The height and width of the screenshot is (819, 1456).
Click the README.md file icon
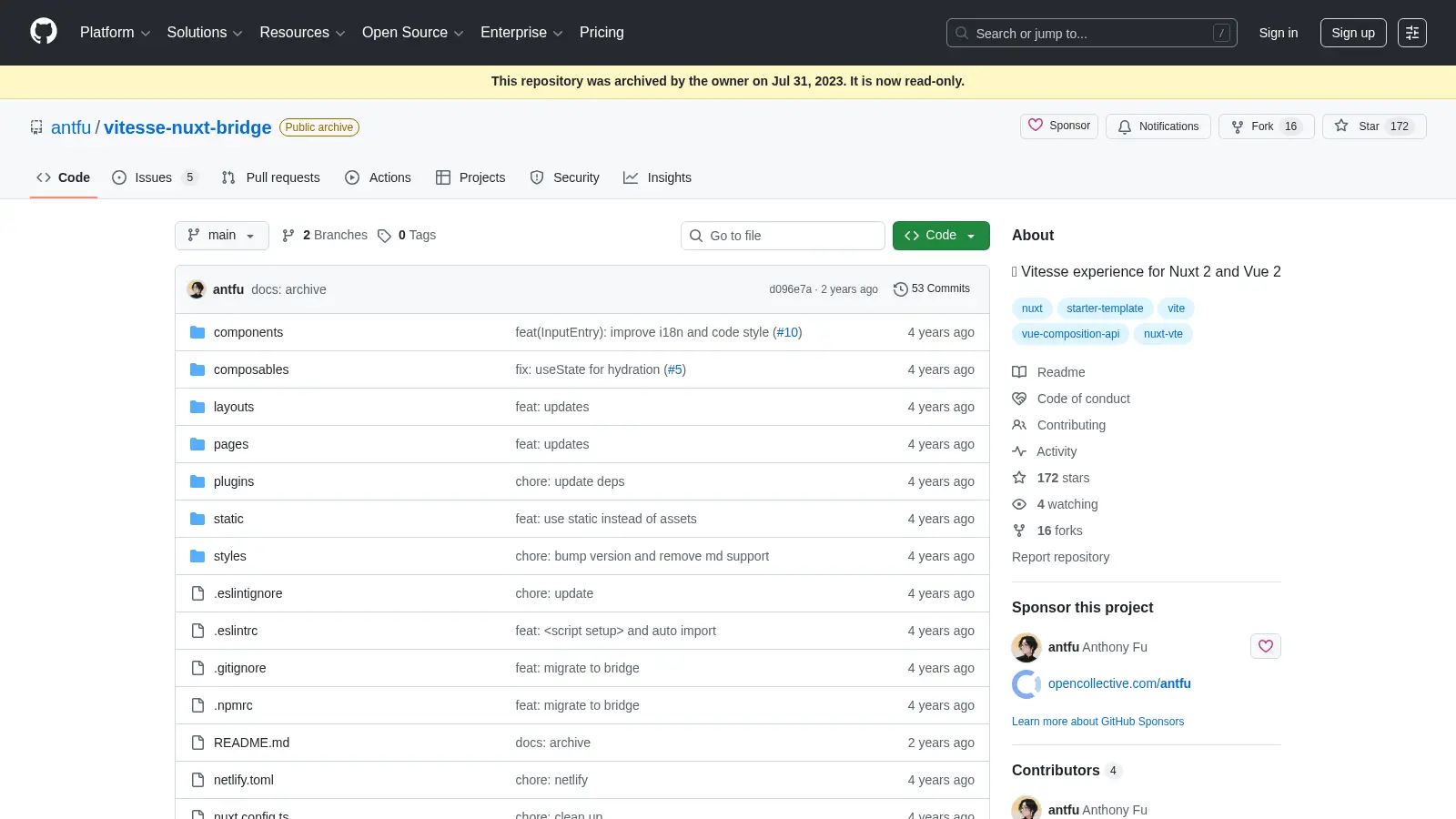click(197, 743)
